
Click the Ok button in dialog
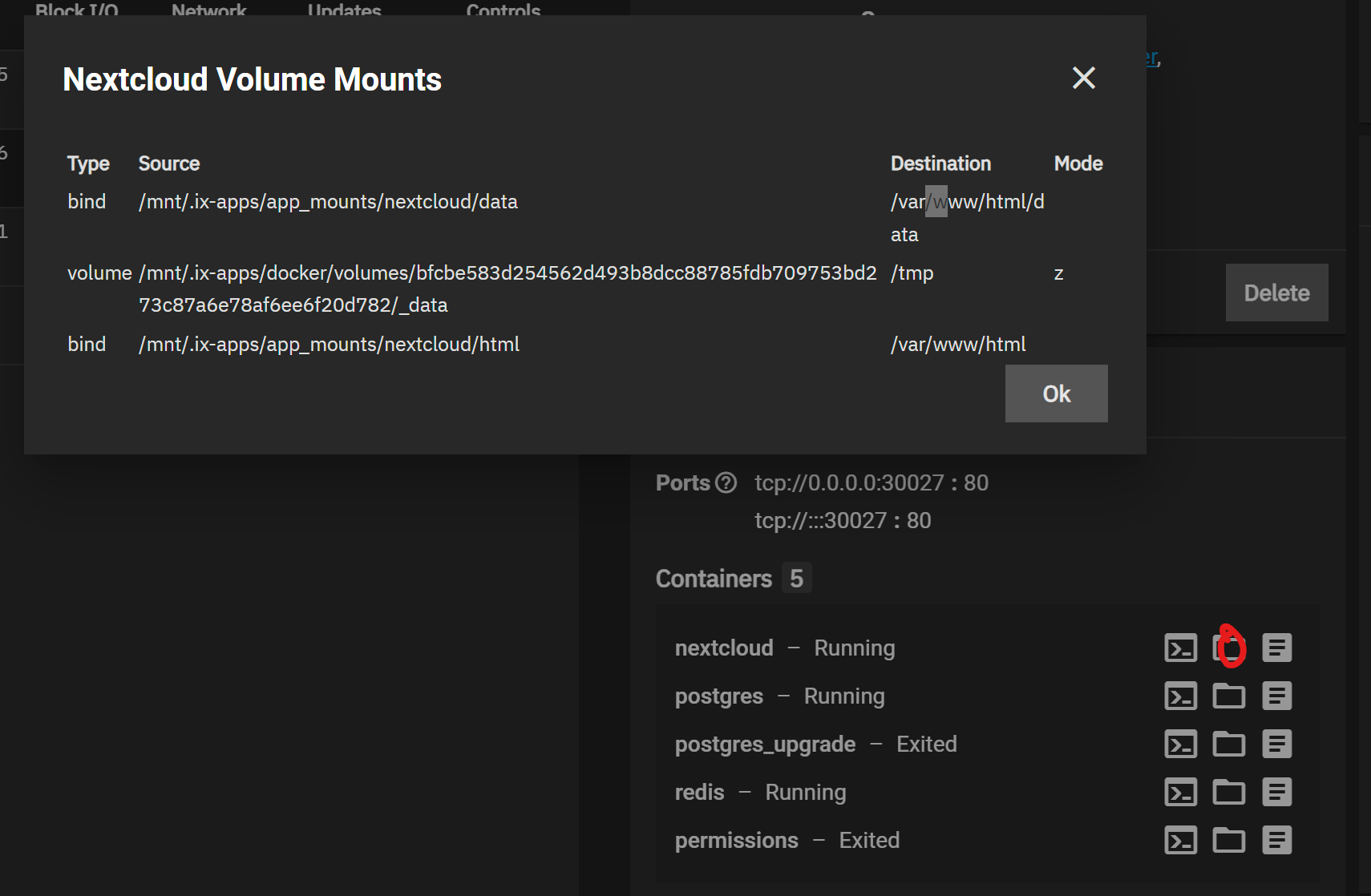coord(1057,394)
